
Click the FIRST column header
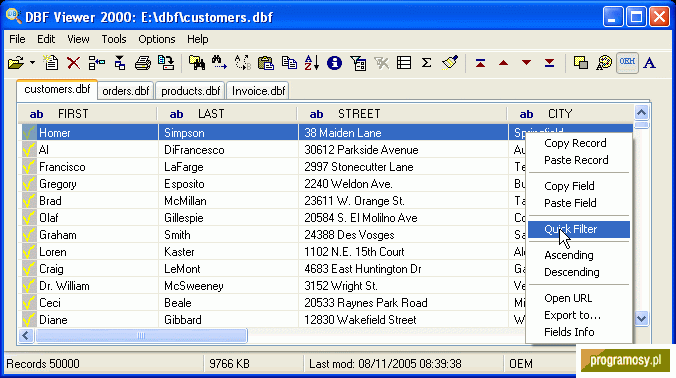pos(88,114)
